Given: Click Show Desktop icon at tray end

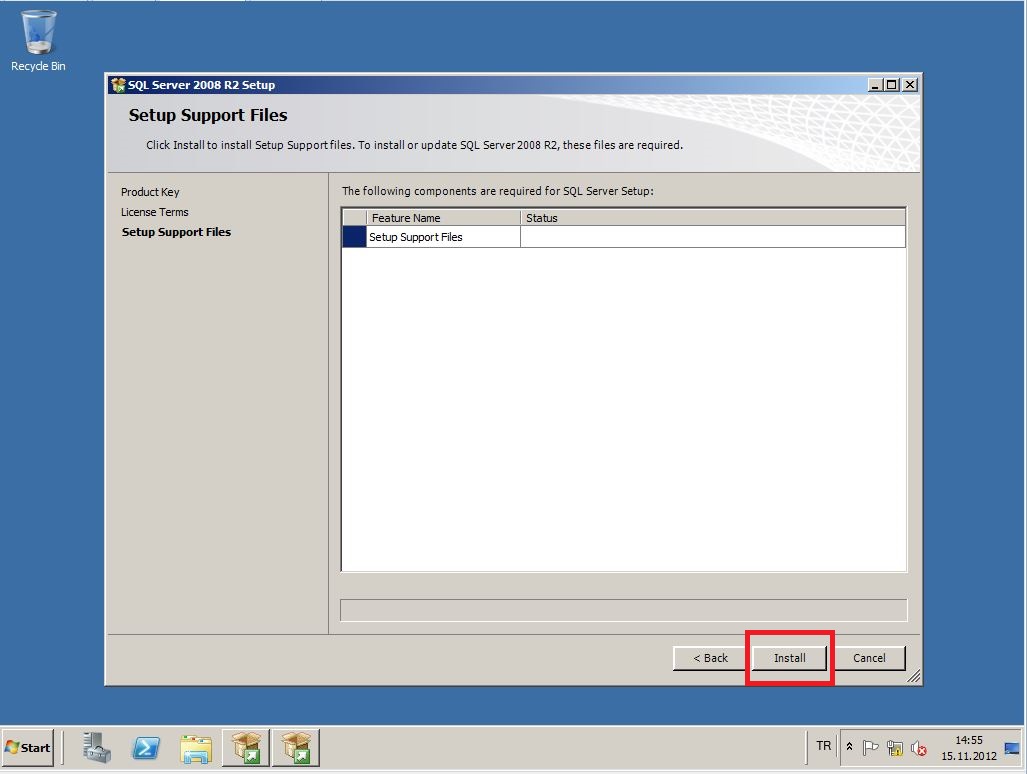Looking at the screenshot, I should 1012,748.
